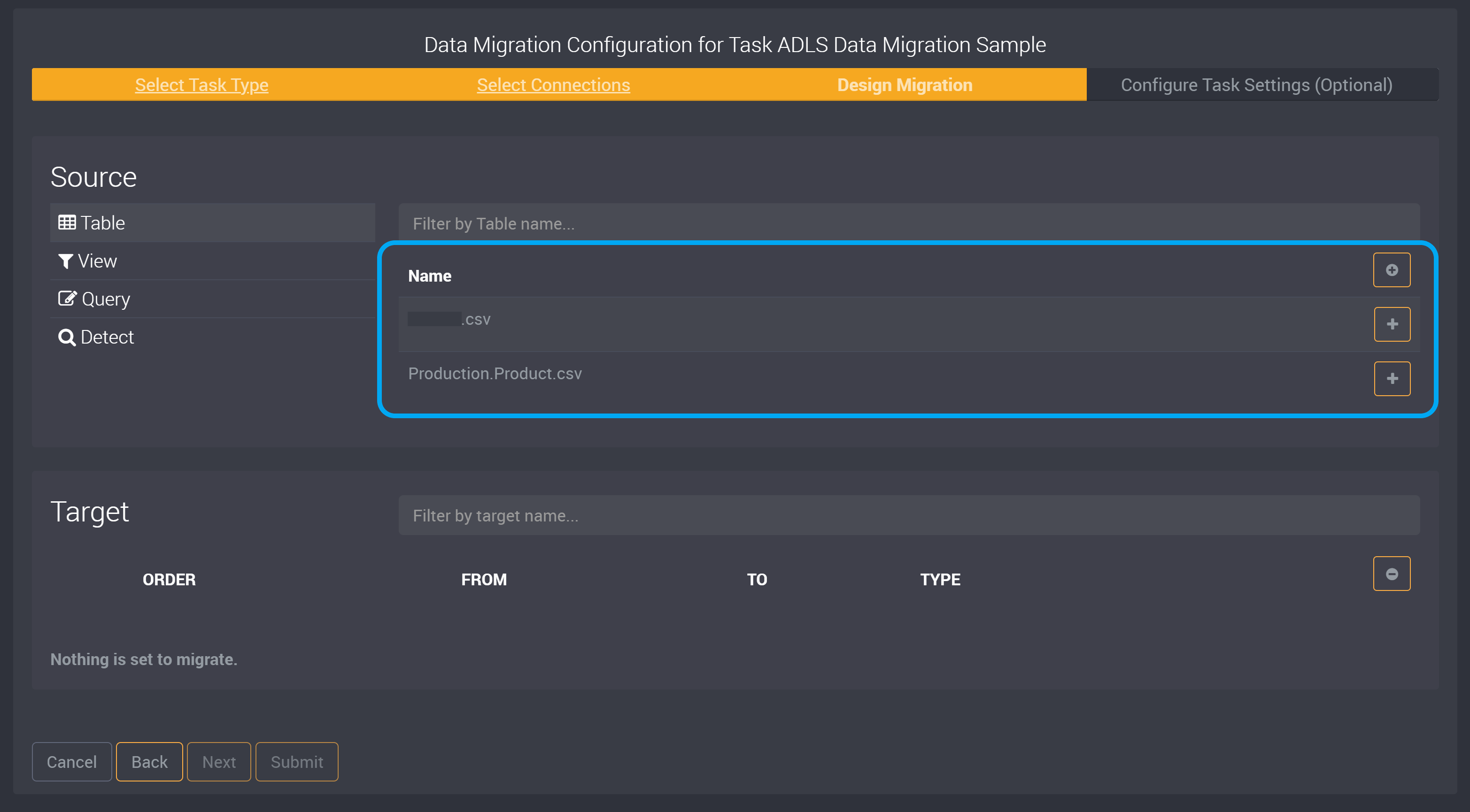
Task: Click the Submit button
Action: point(296,761)
